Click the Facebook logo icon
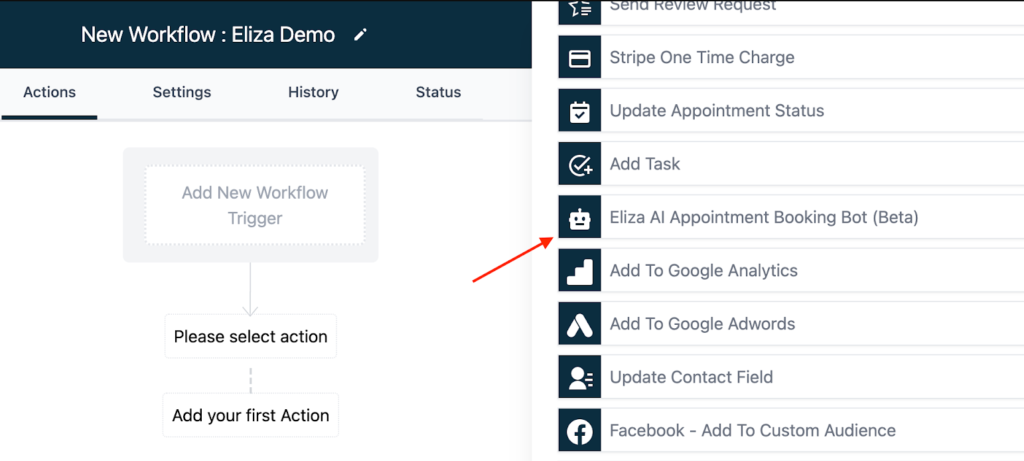 point(580,431)
